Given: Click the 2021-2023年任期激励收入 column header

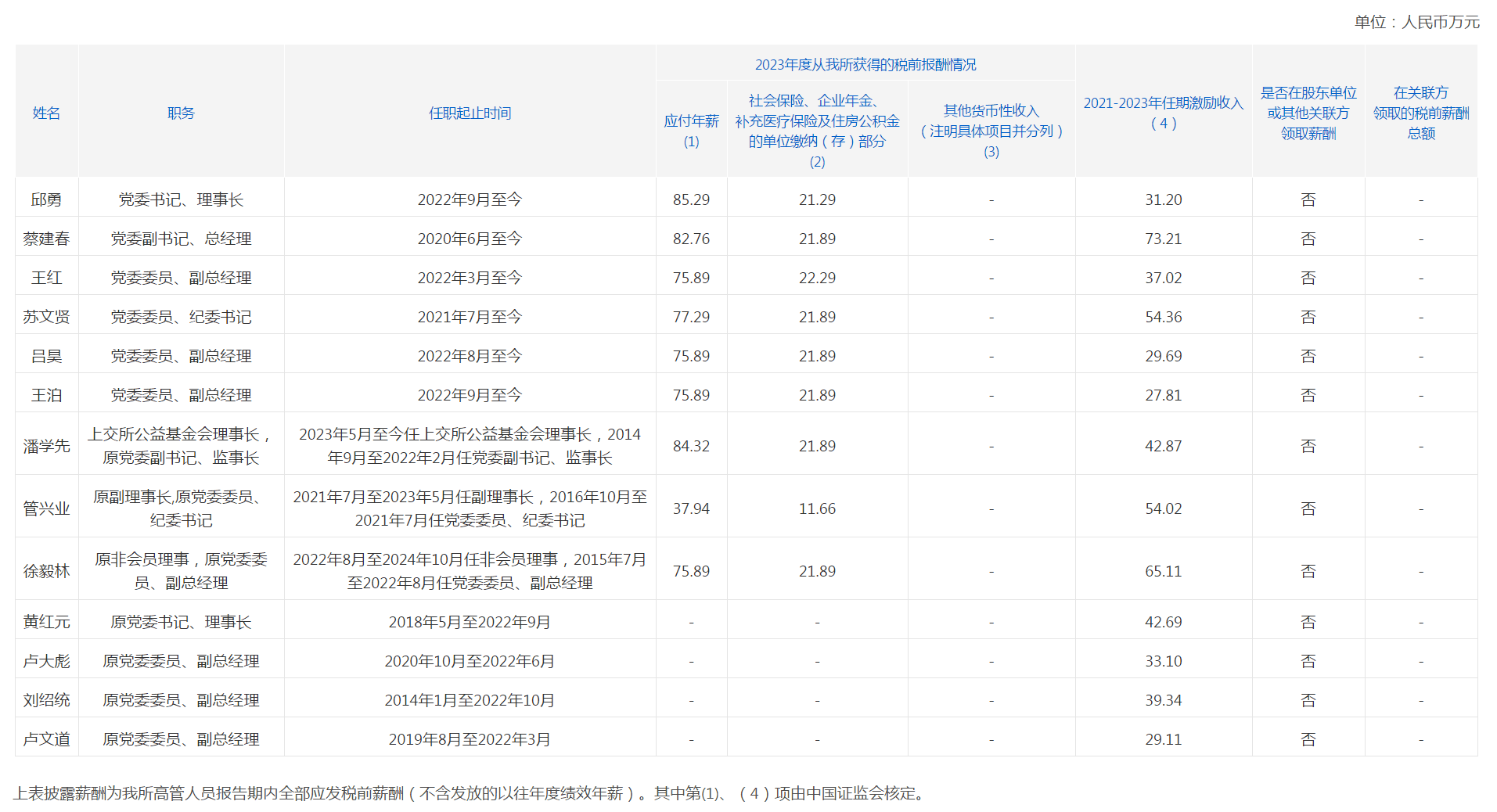Looking at the screenshot, I should pyautogui.click(x=1163, y=113).
